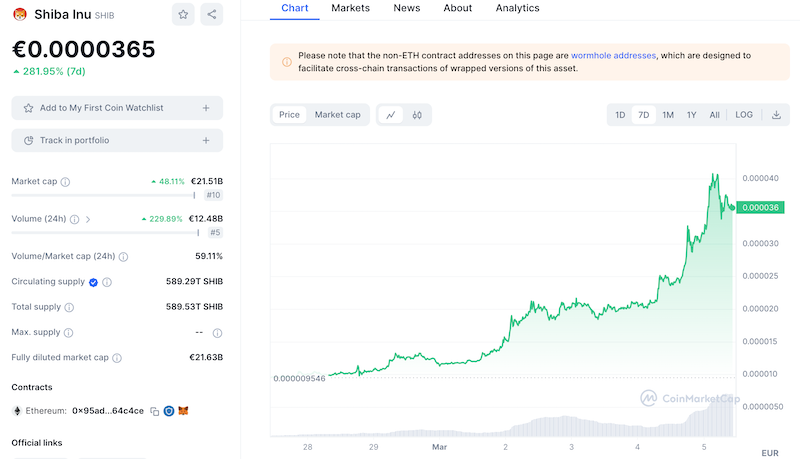The image size is (800, 459).
Task: Click the 589.53T SHIB total supply
Action: click(x=194, y=307)
